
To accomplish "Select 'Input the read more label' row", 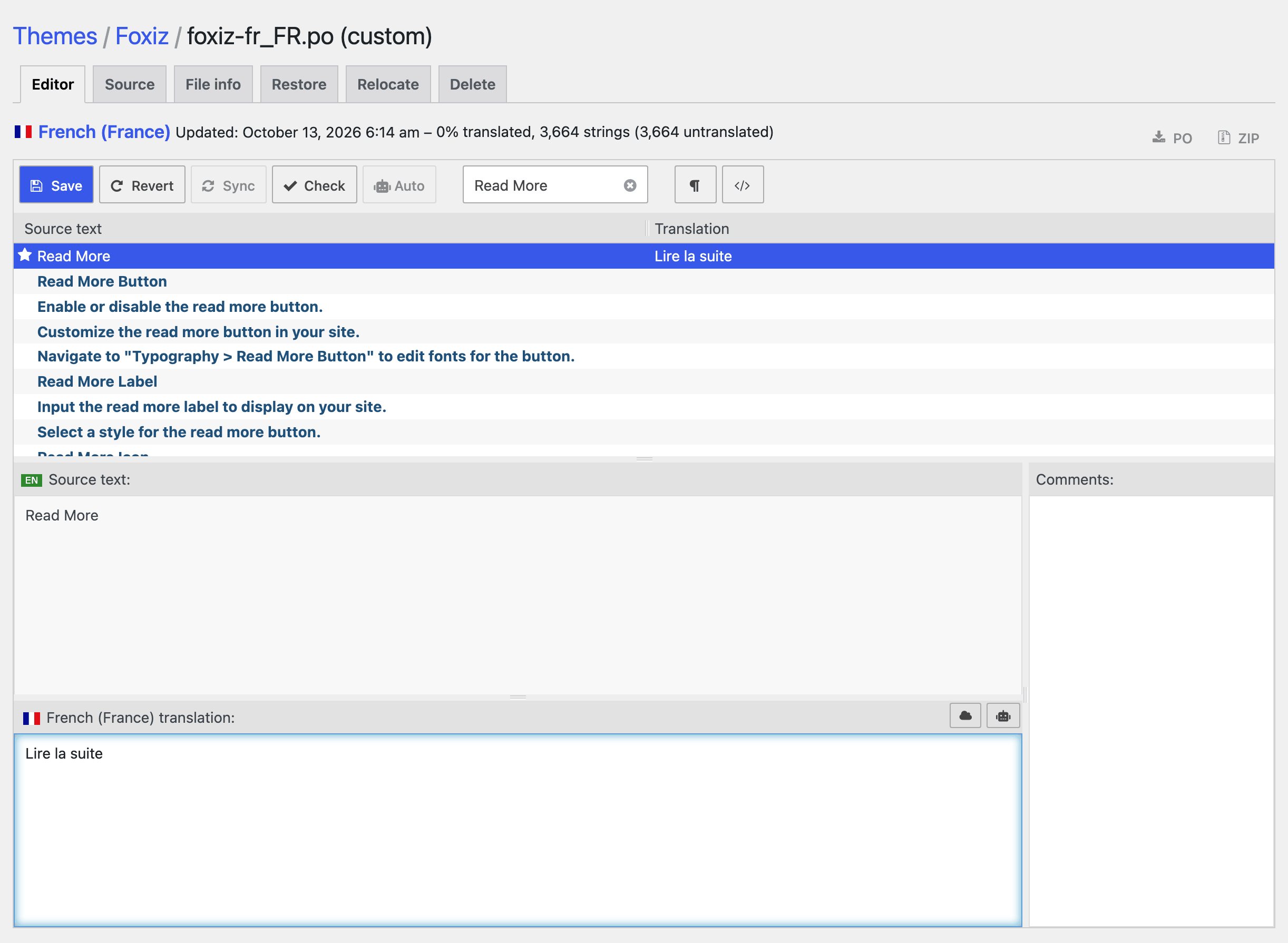I will 644,406.
